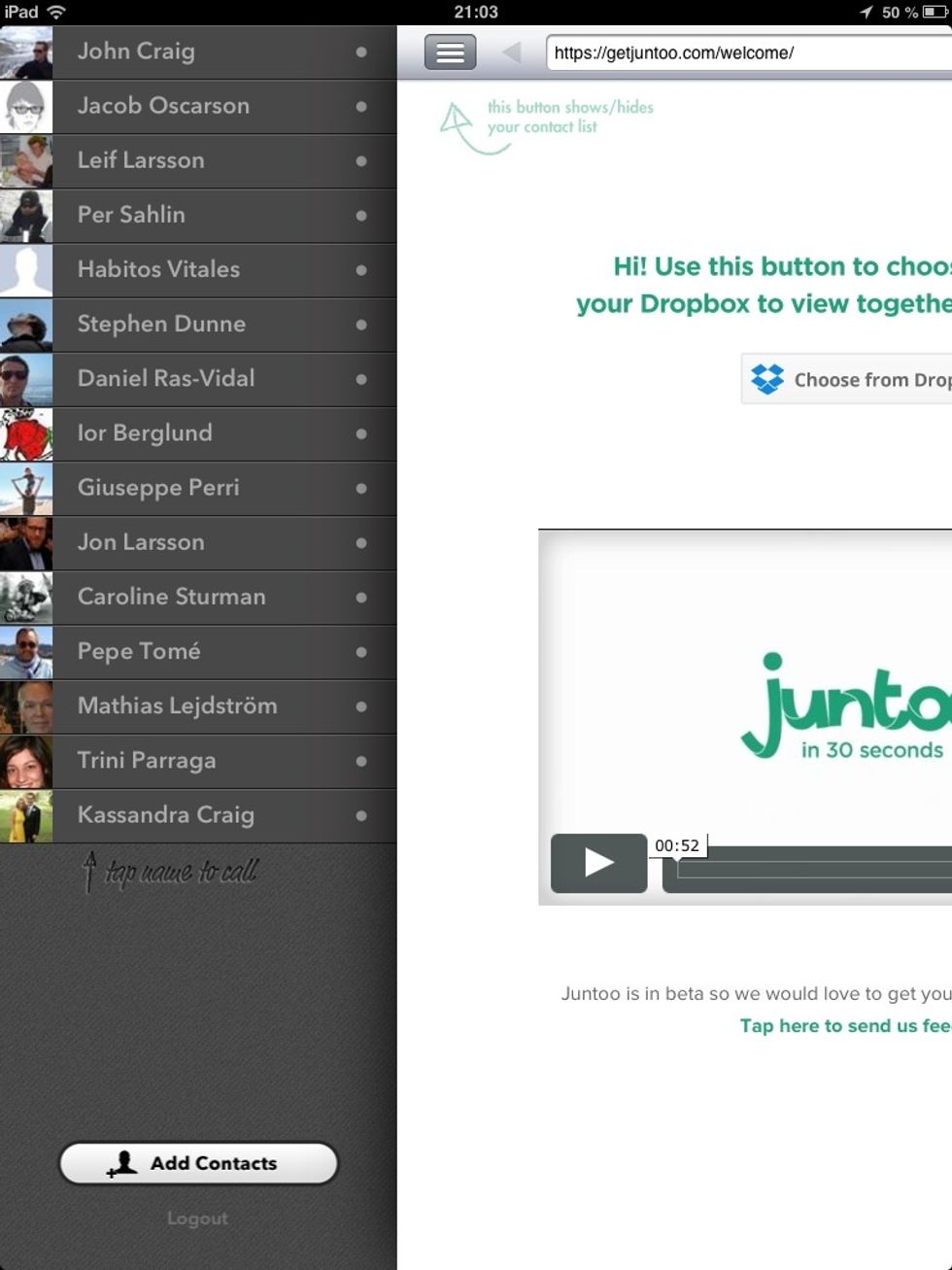Tap the Logout link
This screenshot has height=1270, width=952.
pyautogui.click(x=197, y=1219)
